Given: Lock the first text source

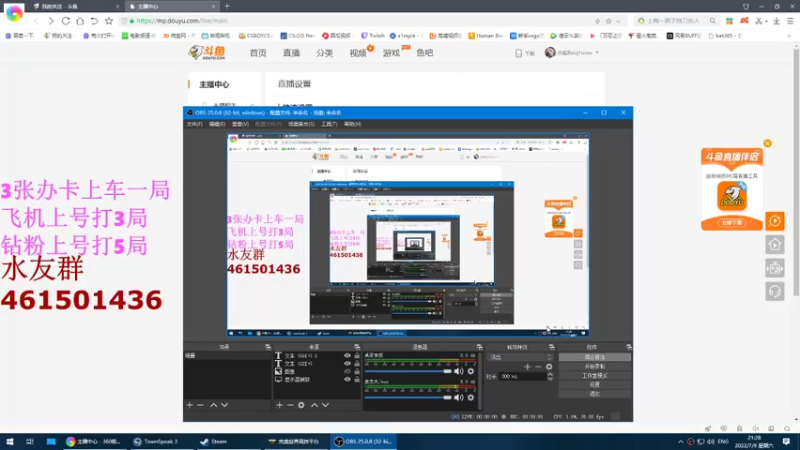Looking at the screenshot, I should pos(357,356).
